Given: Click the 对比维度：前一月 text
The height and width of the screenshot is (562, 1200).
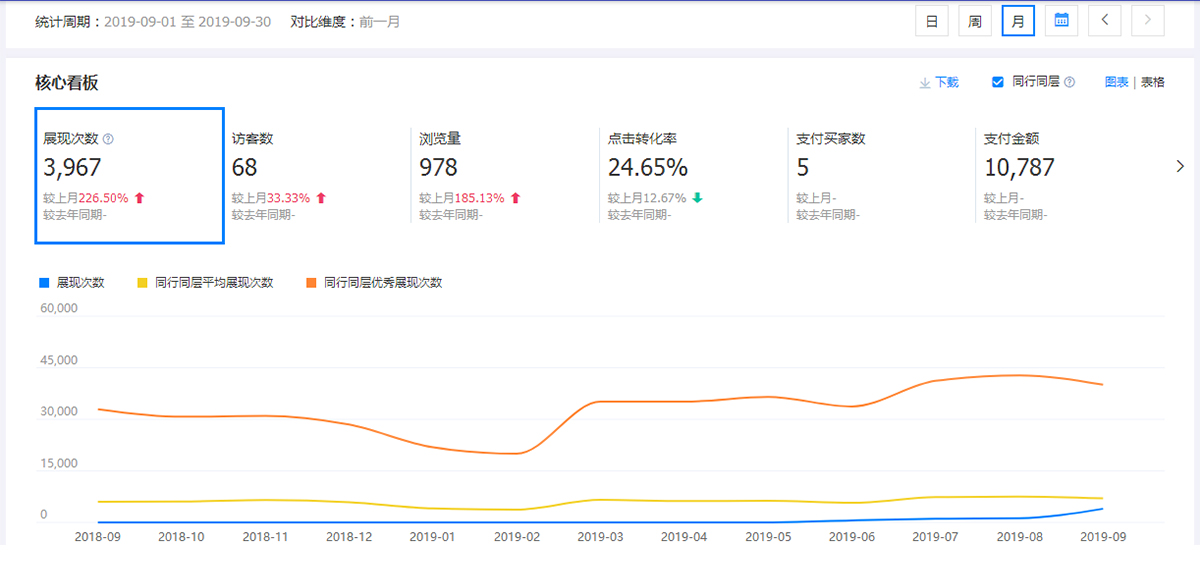Looking at the screenshot, I should (345, 21).
